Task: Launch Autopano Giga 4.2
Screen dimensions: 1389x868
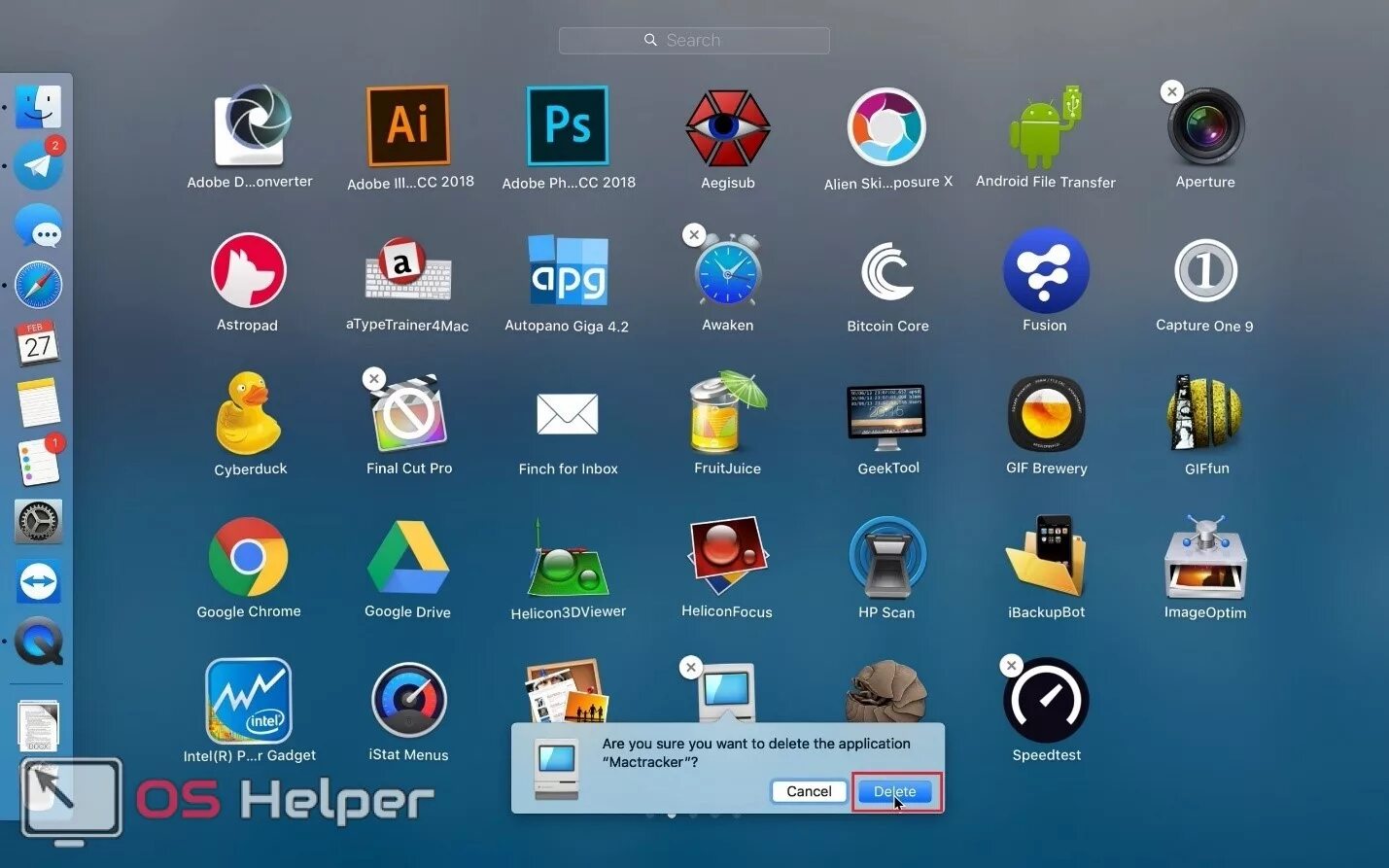Action: [568, 270]
